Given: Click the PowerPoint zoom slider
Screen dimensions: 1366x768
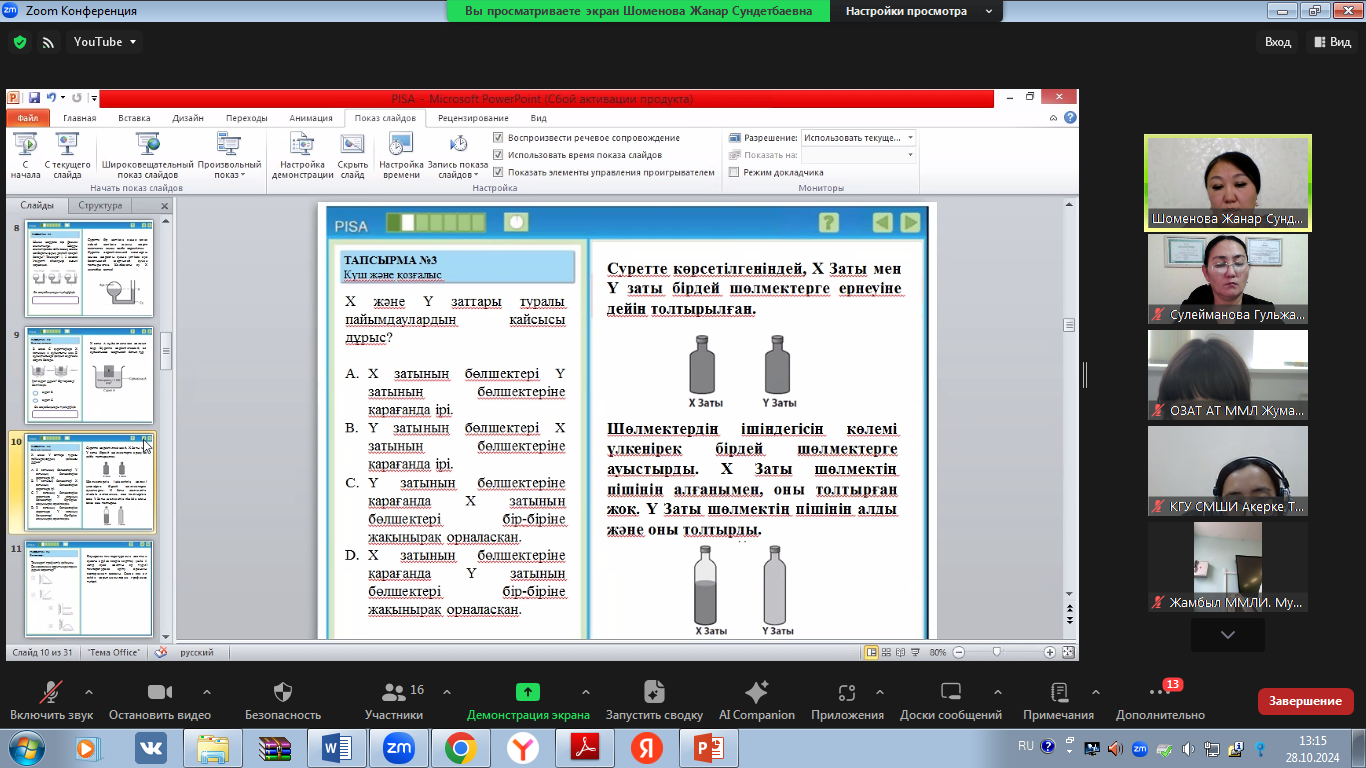Looking at the screenshot, I should 996,652.
